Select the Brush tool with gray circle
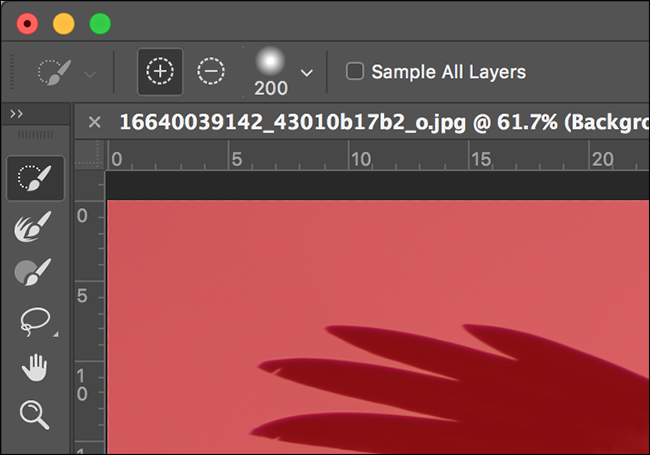650x455 pixels. click(x=33, y=272)
